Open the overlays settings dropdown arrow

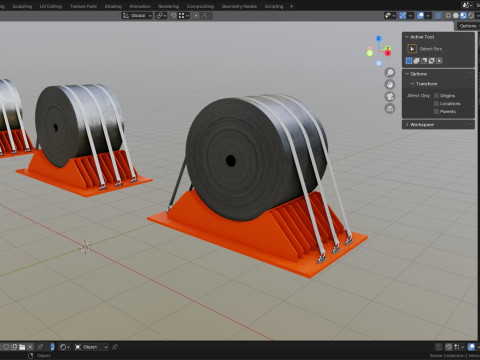pyautogui.click(x=428, y=16)
